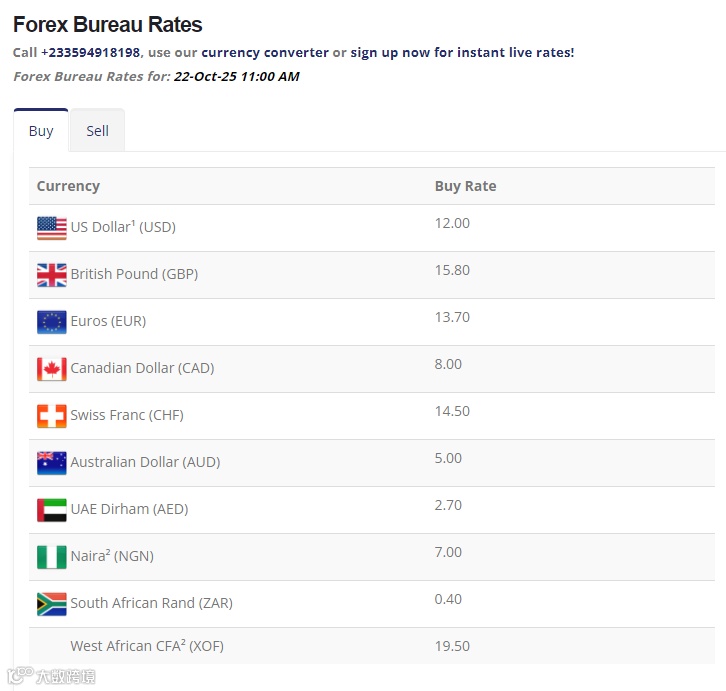Click the UAE flag icon
Screen dimensions: 726x691
(x=52, y=510)
